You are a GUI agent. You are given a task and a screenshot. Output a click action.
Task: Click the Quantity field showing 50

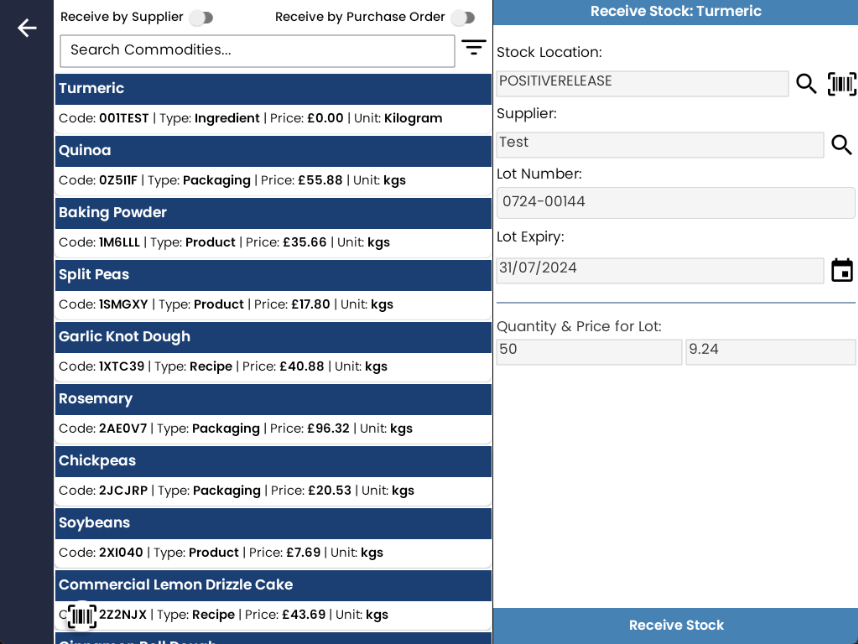click(x=588, y=351)
